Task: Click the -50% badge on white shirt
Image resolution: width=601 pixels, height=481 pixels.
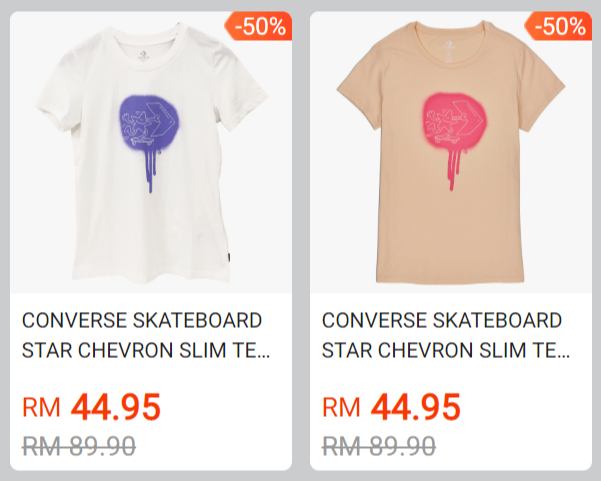Action: pos(259,26)
